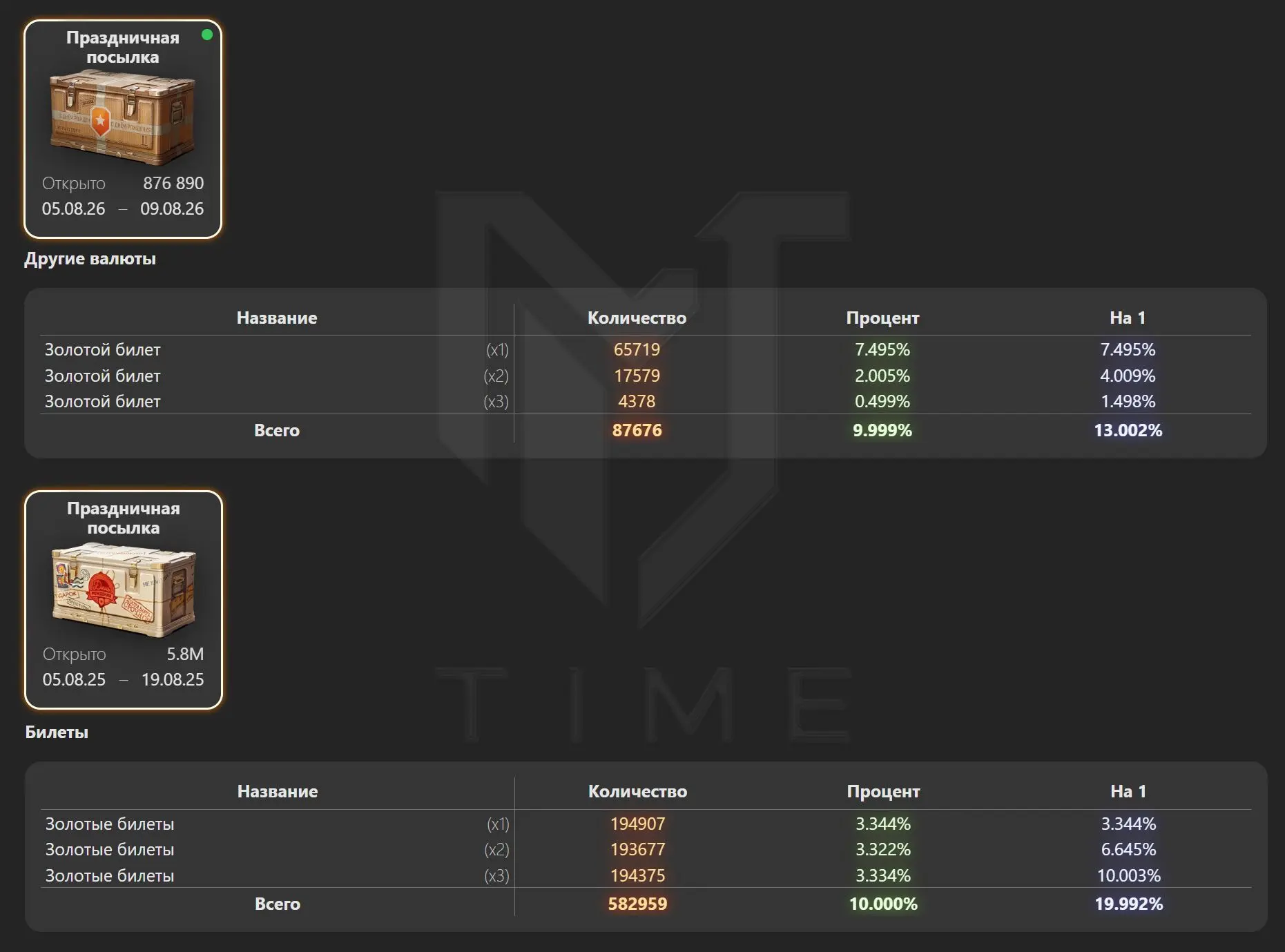
Task: Select the Золотой билет (x1) row
Action: point(646,349)
